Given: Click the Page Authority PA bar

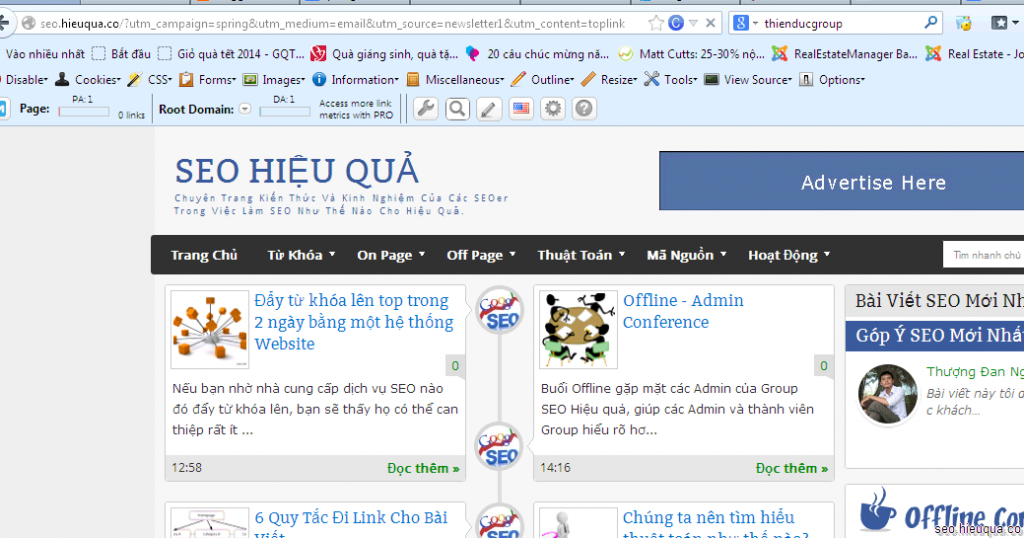Looking at the screenshot, I should [84, 111].
